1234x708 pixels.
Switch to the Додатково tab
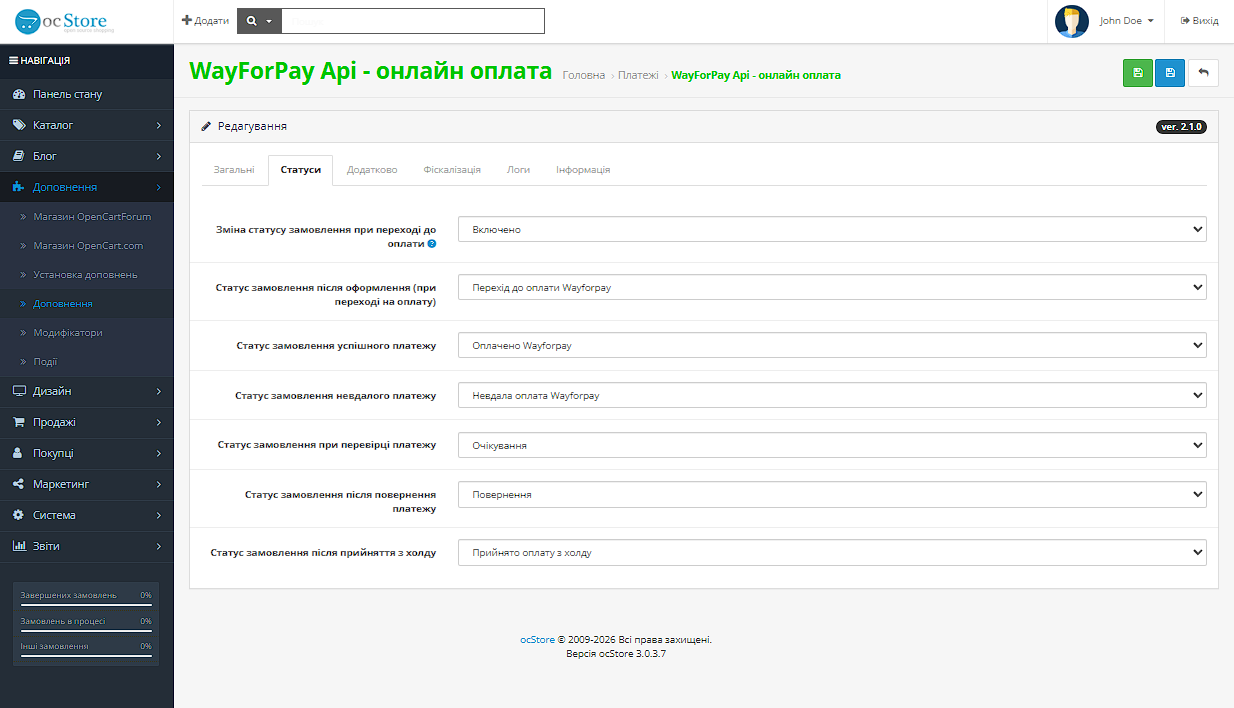(x=372, y=170)
